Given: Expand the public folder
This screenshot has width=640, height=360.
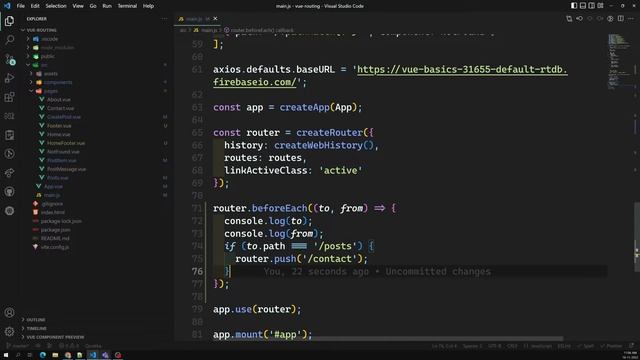Looking at the screenshot, I should click(x=47, y=56).
